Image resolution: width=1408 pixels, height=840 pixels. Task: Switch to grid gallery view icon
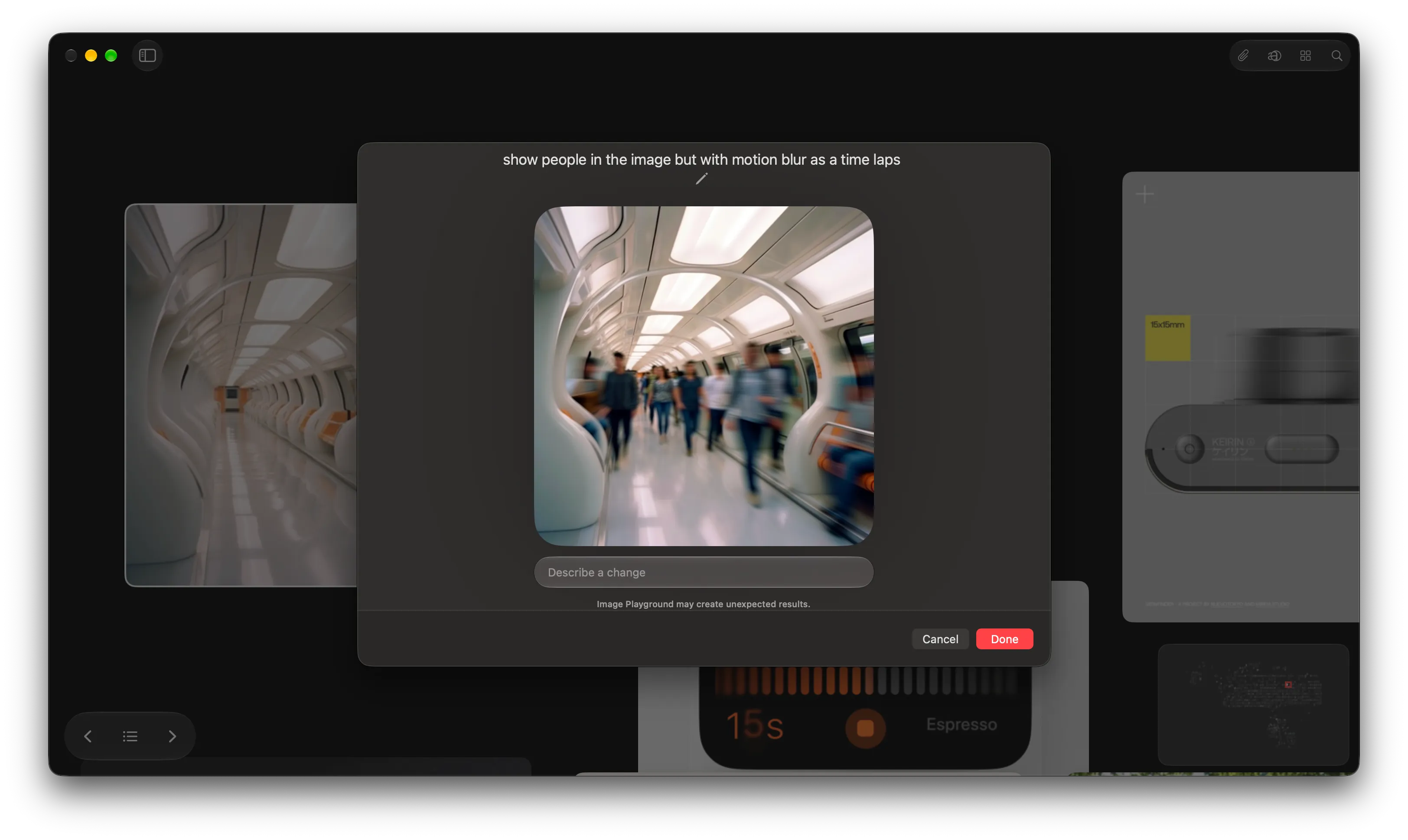click(1305, 55)
